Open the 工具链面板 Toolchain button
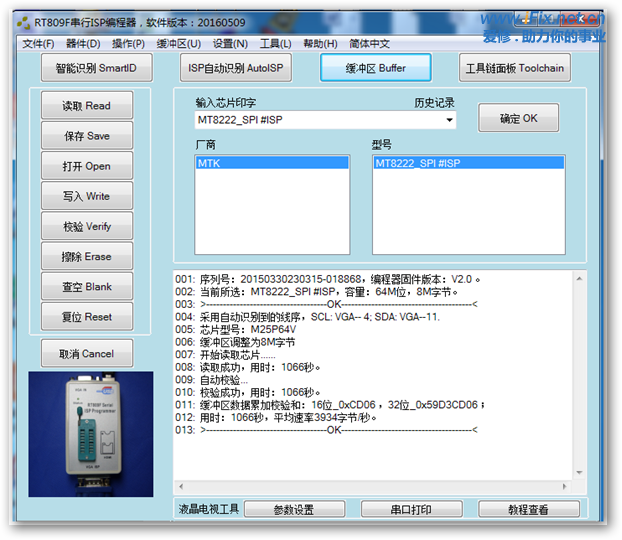Screen dimensions: 622x540 (x=515, y=68)
